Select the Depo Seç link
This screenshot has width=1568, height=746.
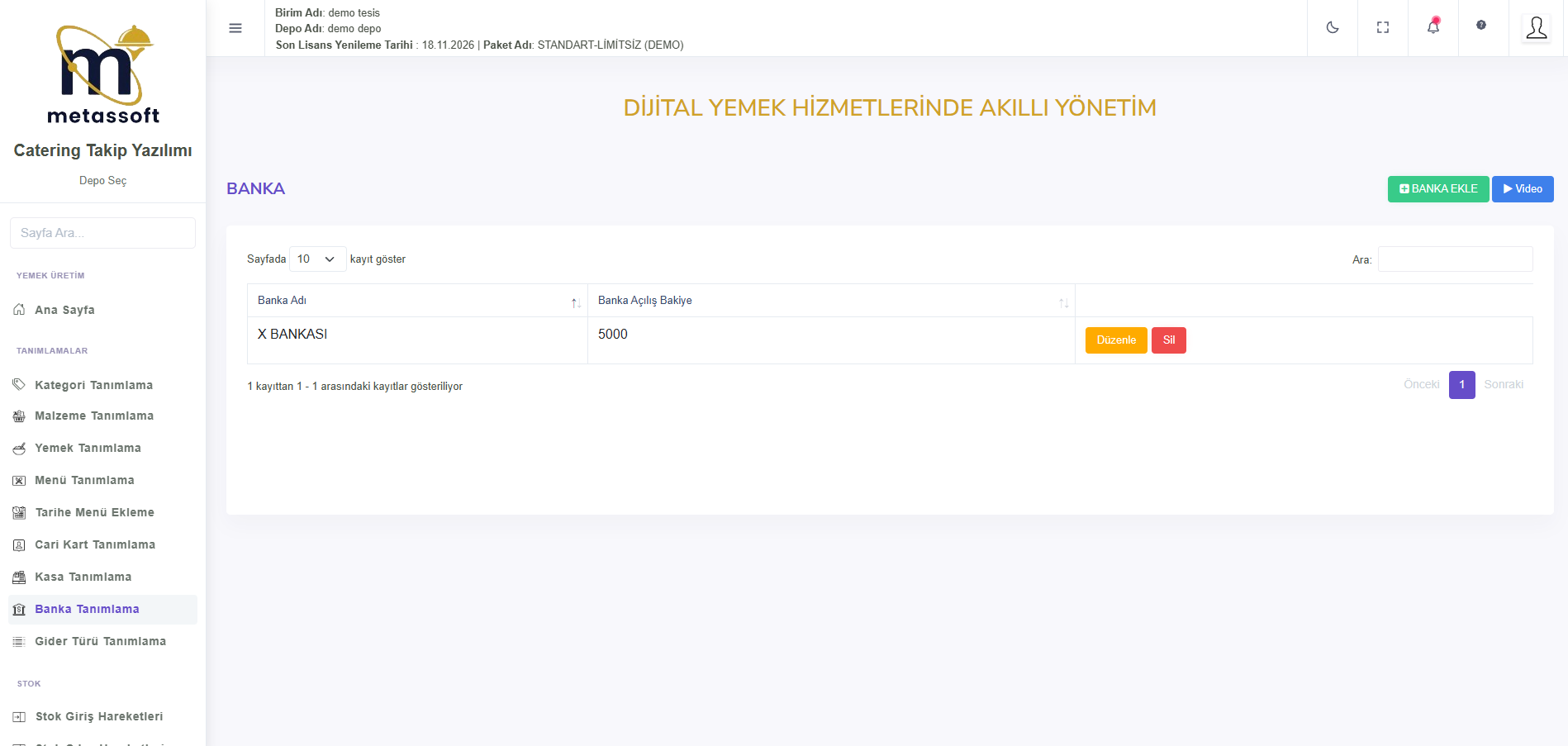[x=102, y=181]
